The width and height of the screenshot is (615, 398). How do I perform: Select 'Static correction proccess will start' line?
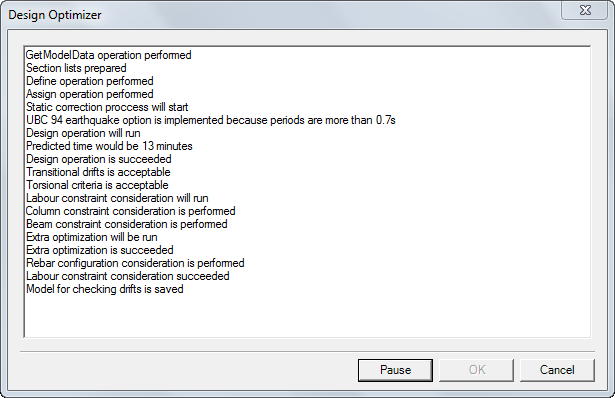click(107, 107)
